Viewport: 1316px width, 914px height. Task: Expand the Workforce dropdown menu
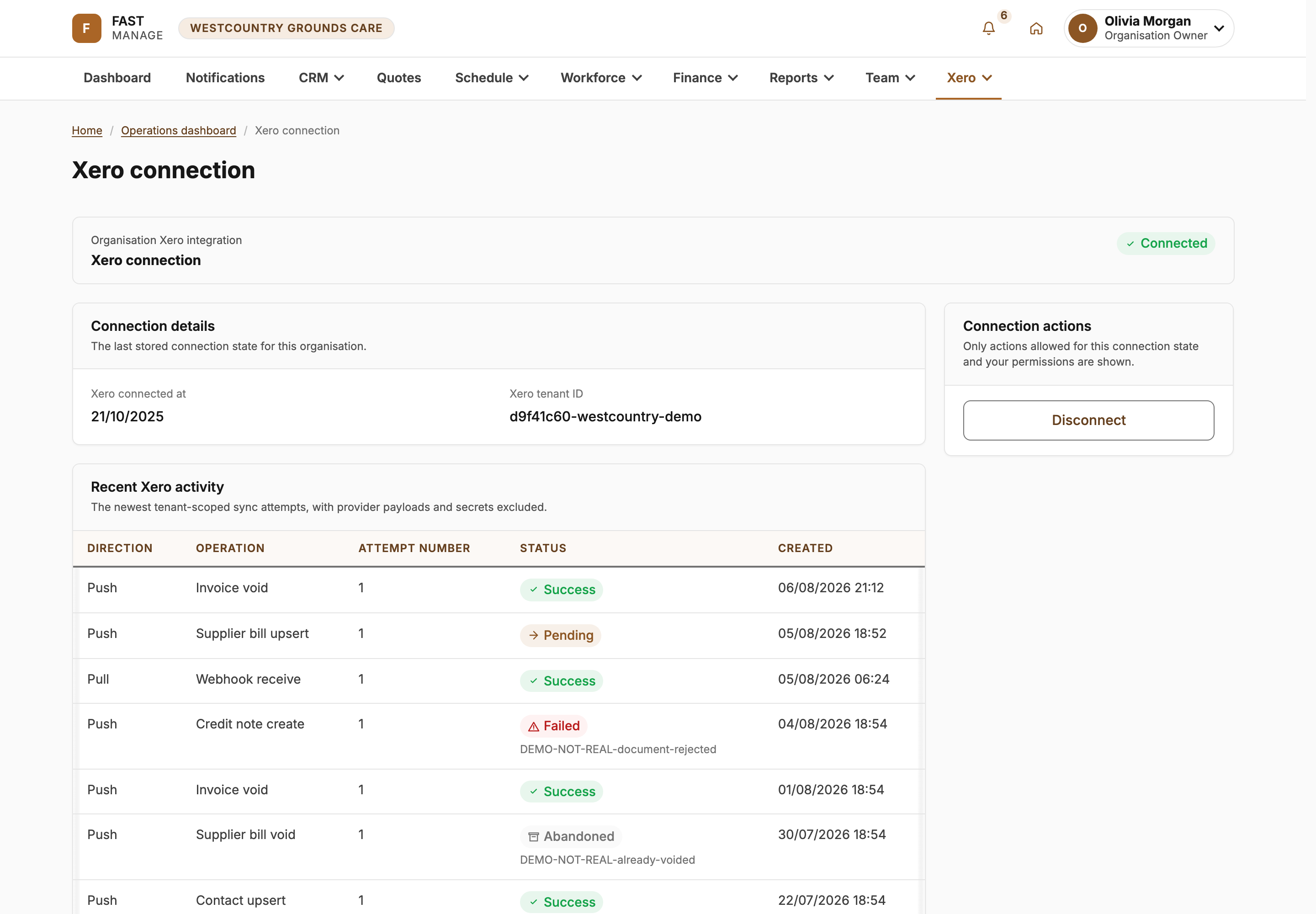pyautogui.click(x=601, y=78)
